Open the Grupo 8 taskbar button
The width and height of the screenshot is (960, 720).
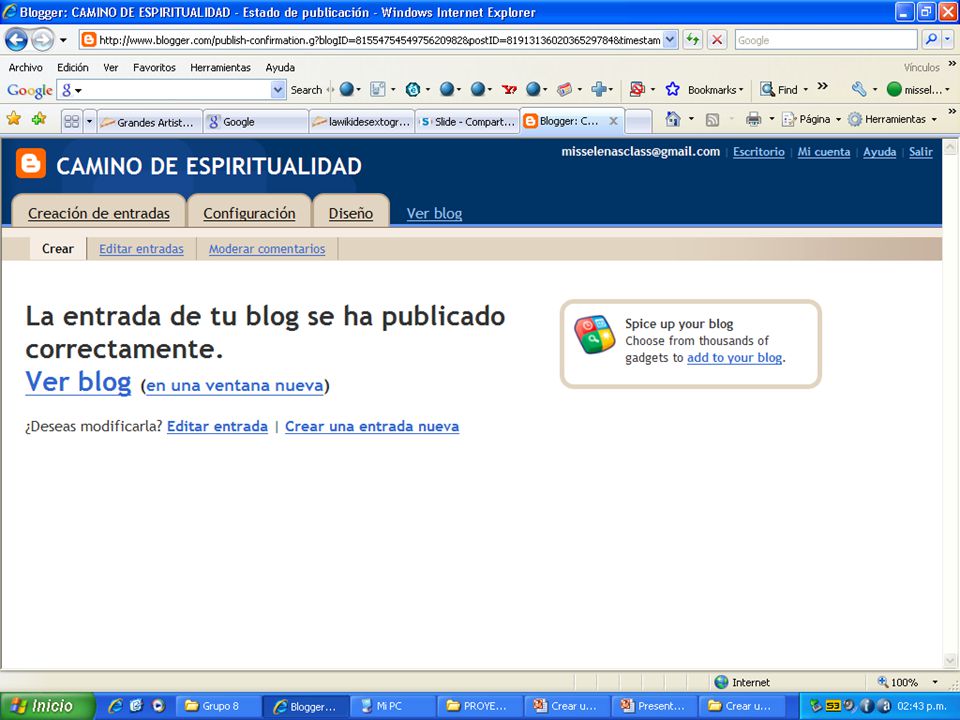(219, 706)
